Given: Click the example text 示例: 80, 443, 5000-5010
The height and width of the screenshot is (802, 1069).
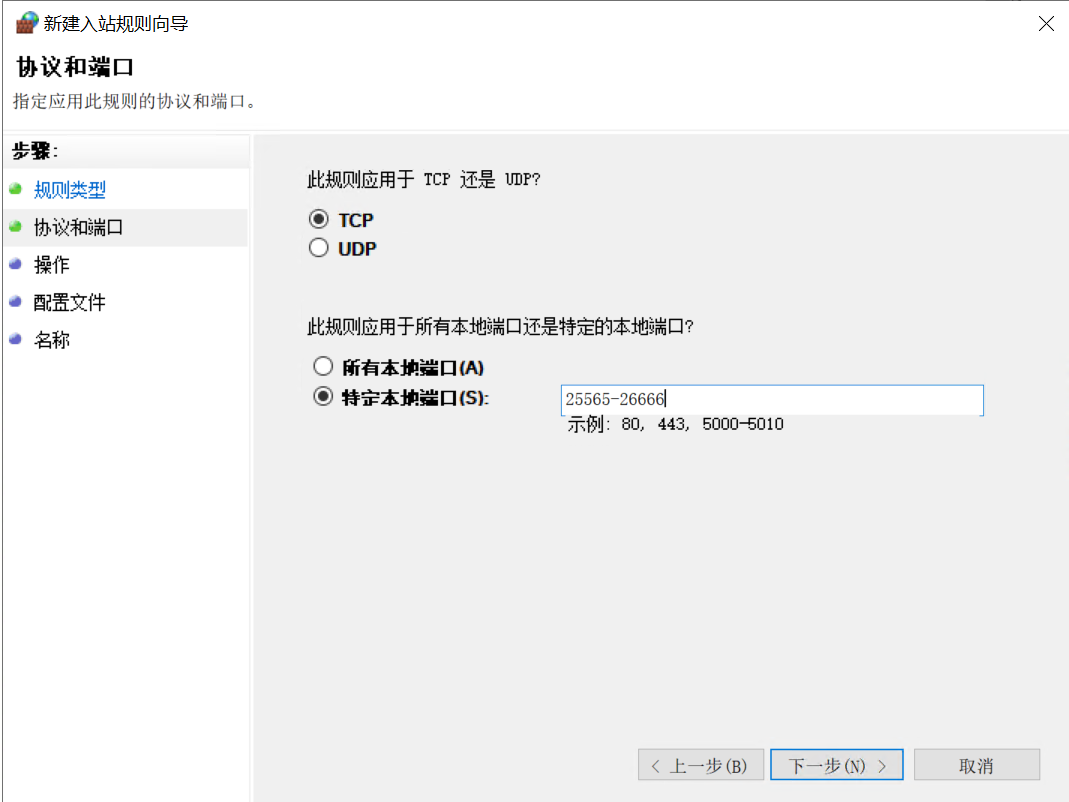Looking at the screenshot, I should tap(676, 424).
